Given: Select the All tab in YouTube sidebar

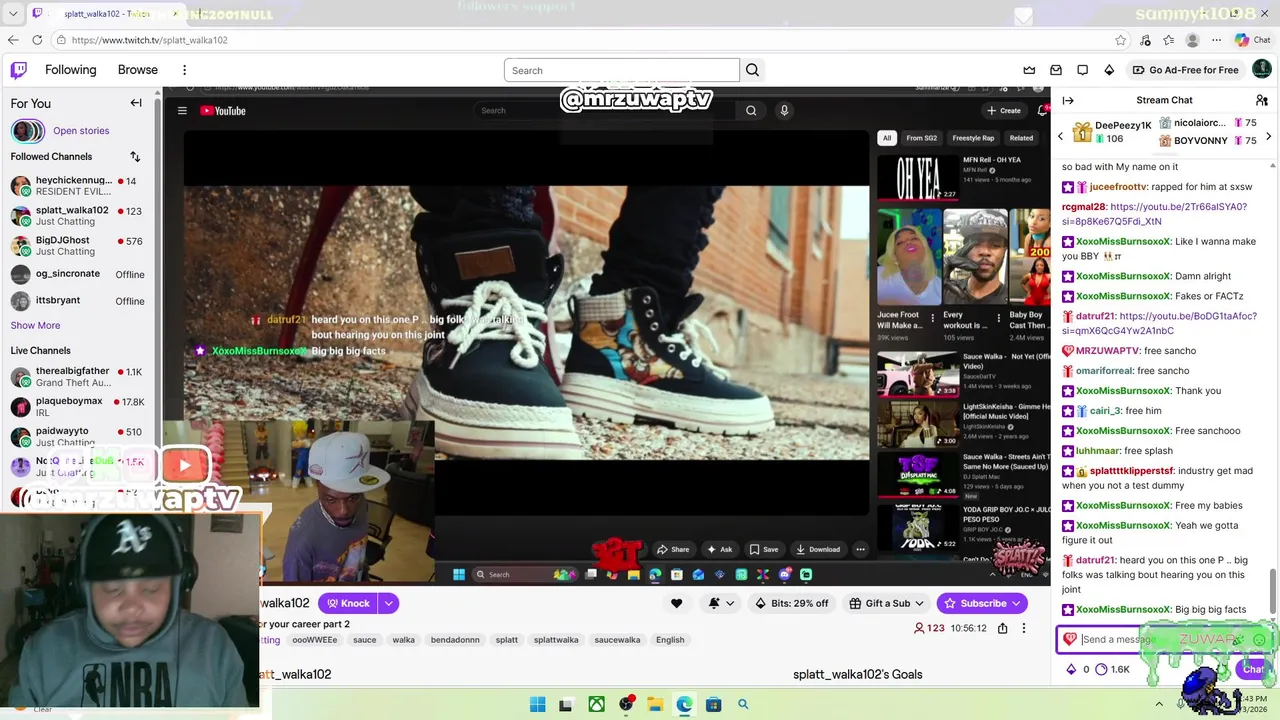Looking at the screenshot, I should click(886, 138).
